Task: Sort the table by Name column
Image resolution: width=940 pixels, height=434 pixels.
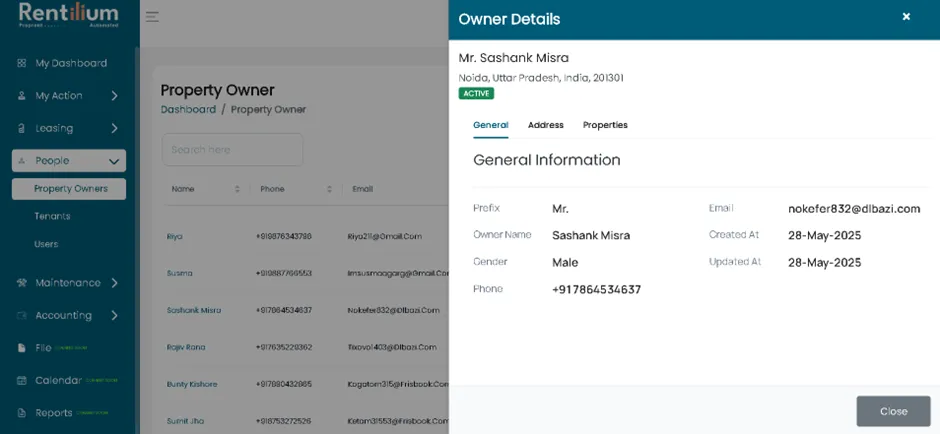Action: [237, 189]
